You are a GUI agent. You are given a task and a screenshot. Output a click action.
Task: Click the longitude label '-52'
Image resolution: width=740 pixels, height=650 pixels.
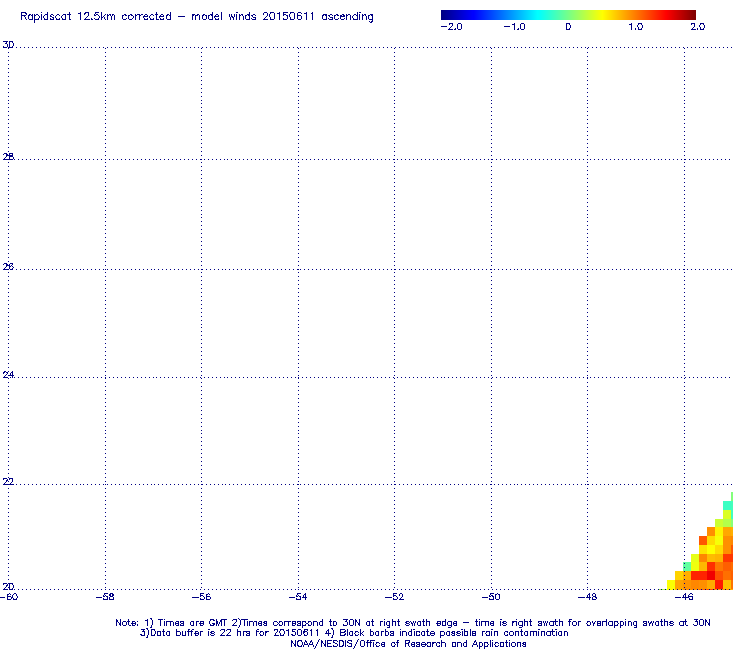[x=395, y=597]
